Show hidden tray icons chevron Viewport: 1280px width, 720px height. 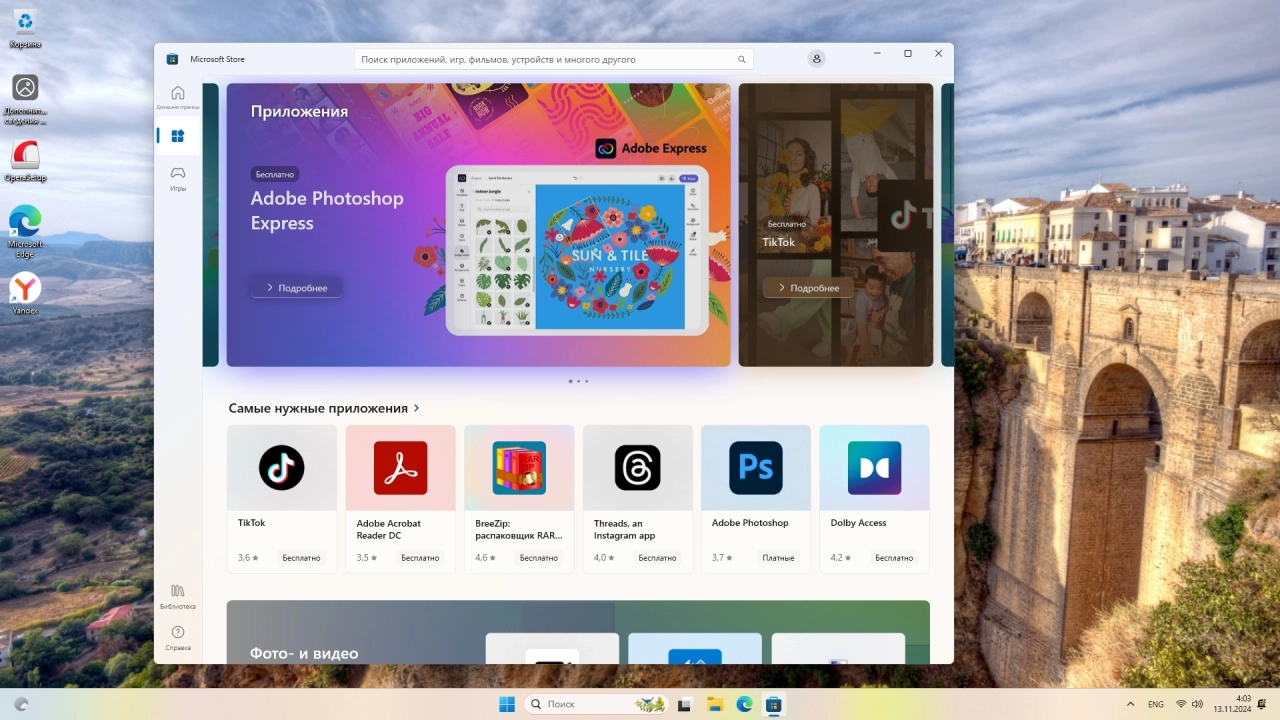[1130, 704]
